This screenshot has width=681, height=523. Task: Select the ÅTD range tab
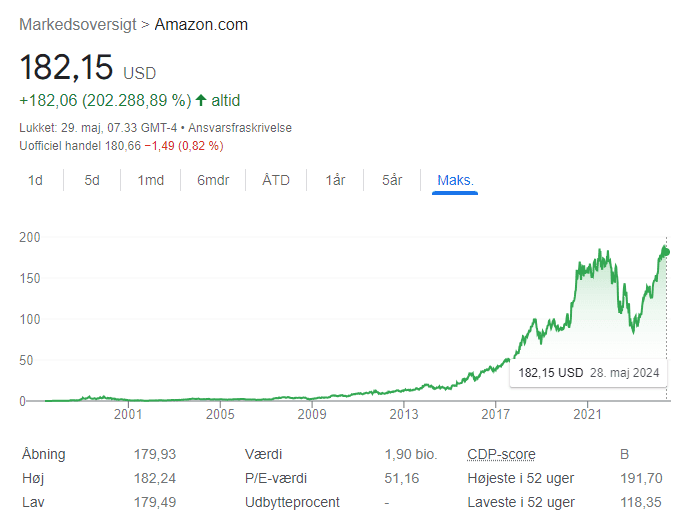point(276,180)
